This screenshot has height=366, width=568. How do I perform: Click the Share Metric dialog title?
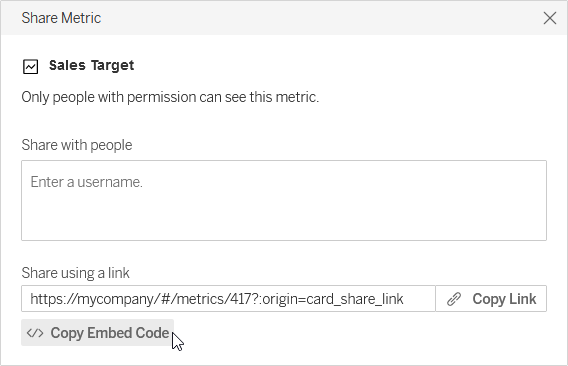pyautogui.click(x=61, y=18)
